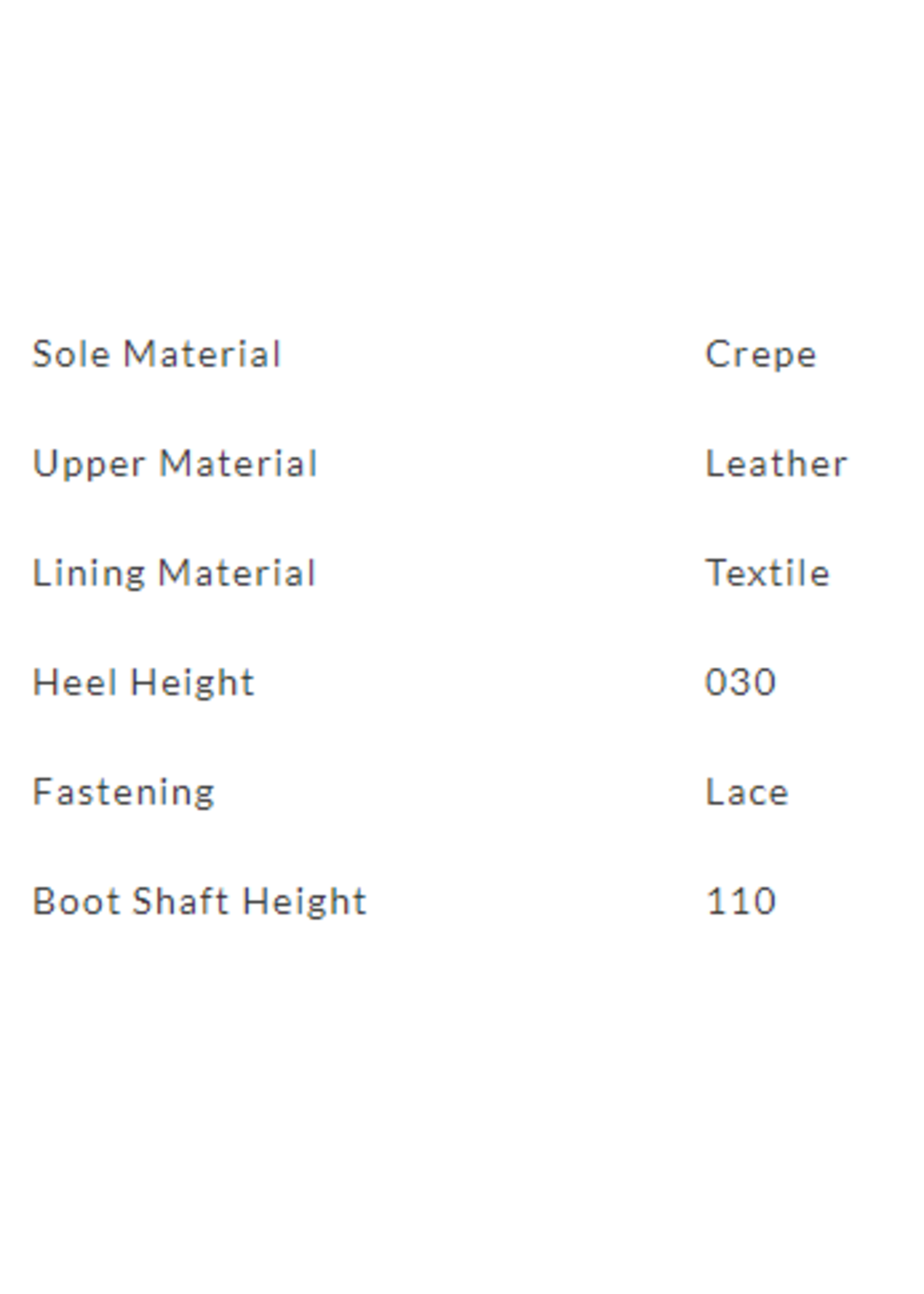Select the 030 heel height value

point(740,682)
